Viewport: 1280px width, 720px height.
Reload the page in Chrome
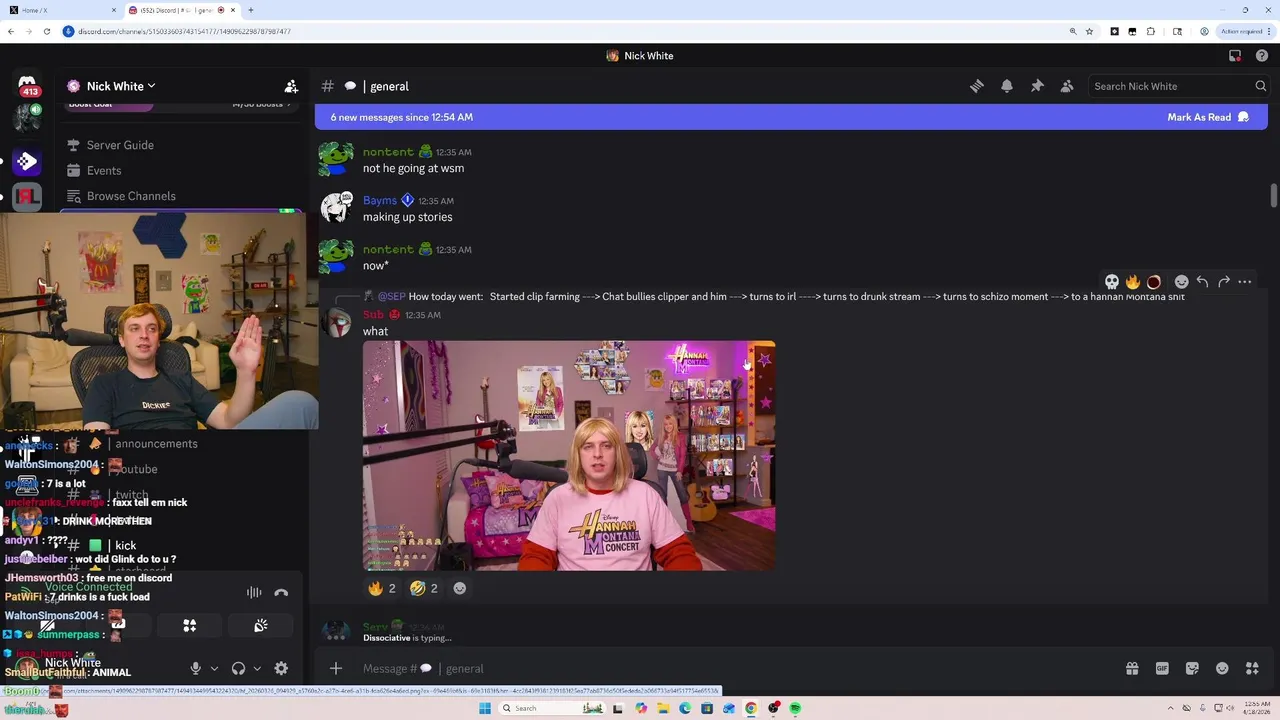(47, 31)
